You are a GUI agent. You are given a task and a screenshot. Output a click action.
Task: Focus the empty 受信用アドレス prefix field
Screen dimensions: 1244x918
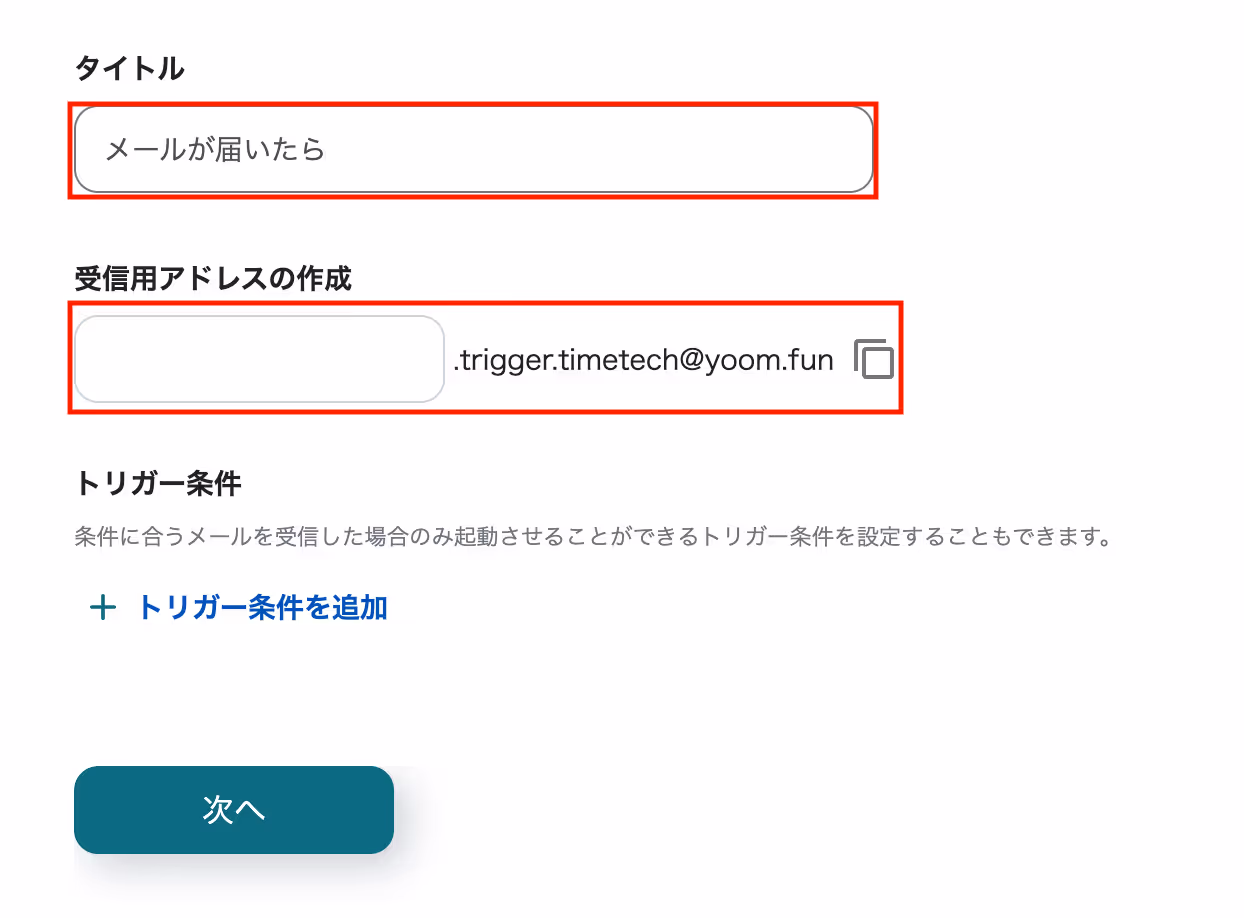(259, 359)
